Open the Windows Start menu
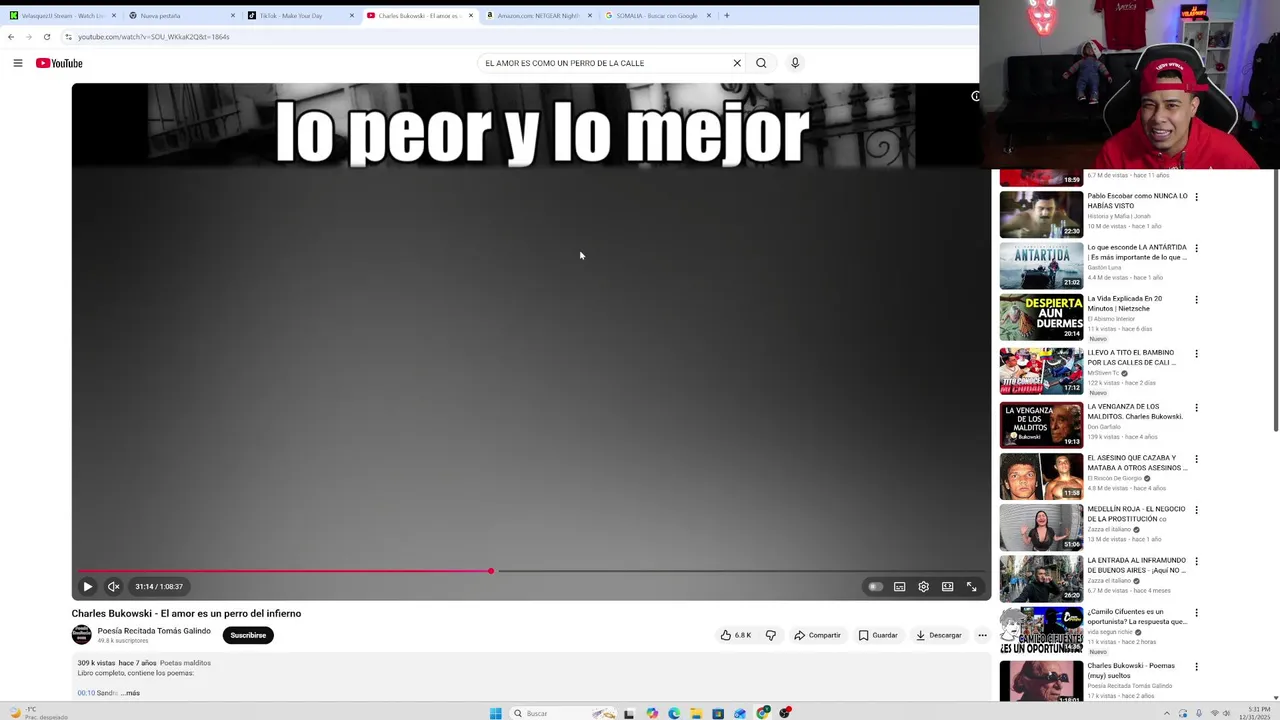This screenshot has height=720, width=1280. point(495,713)
